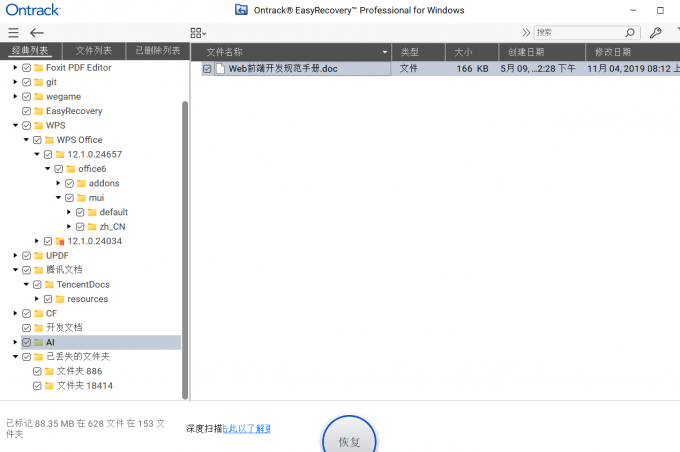Switch to the 已删除列表 tab
680x452 pixels.
(x=158, y=50)
